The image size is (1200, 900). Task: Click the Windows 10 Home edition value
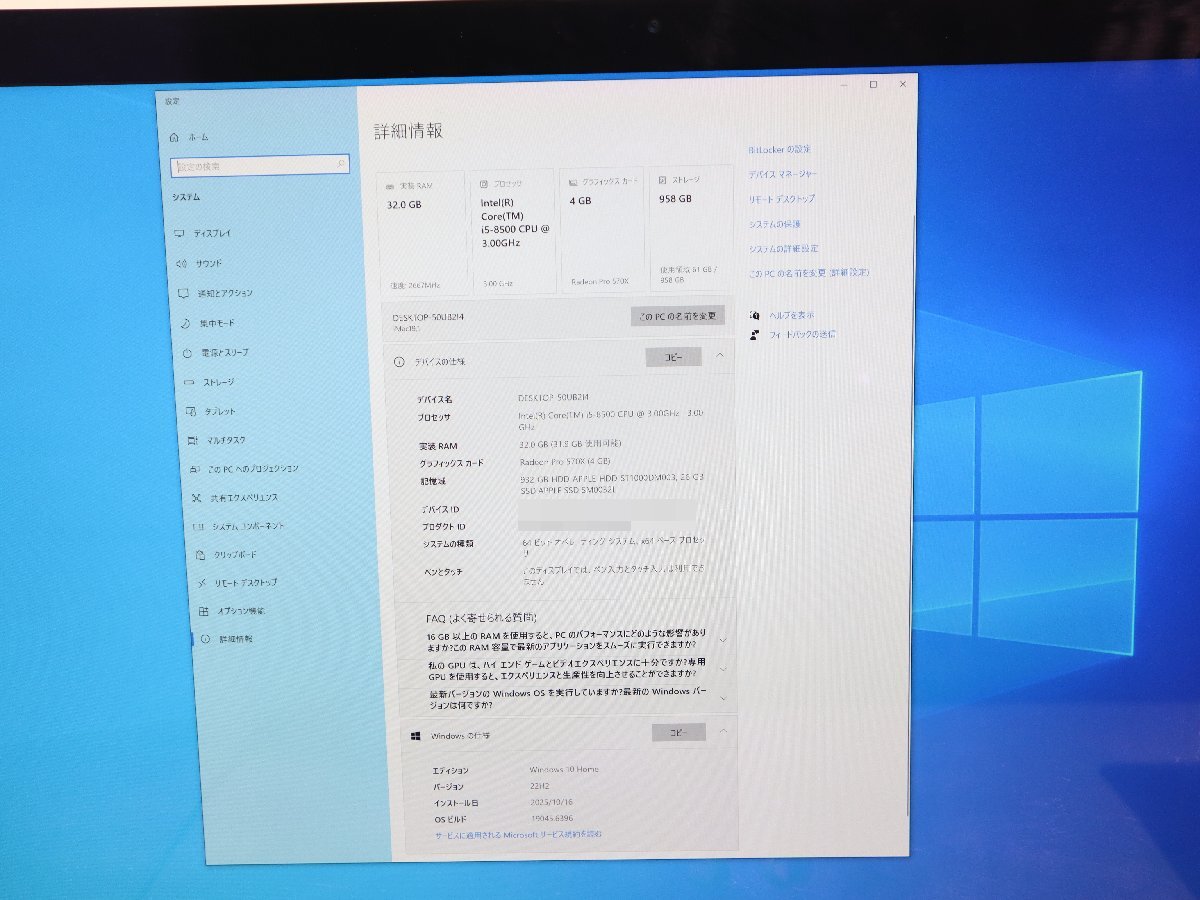[564, 770]
